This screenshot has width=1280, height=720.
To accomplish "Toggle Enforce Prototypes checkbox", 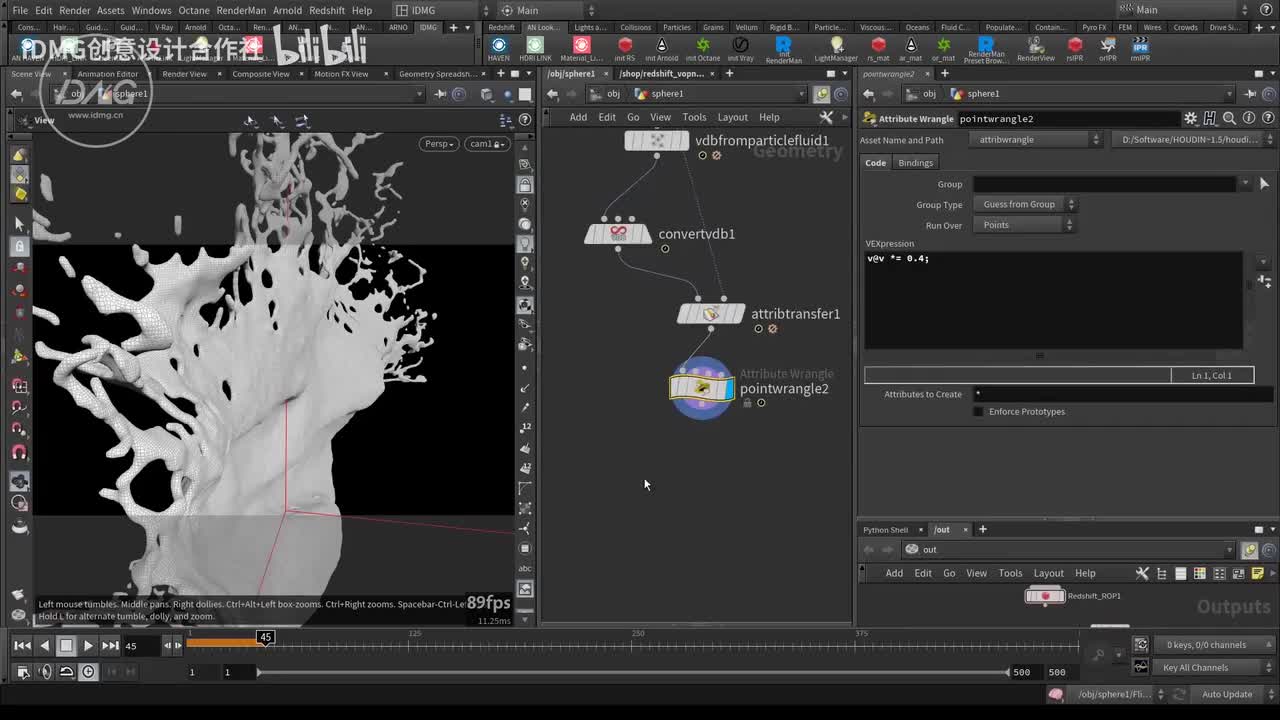I will 978,412.
